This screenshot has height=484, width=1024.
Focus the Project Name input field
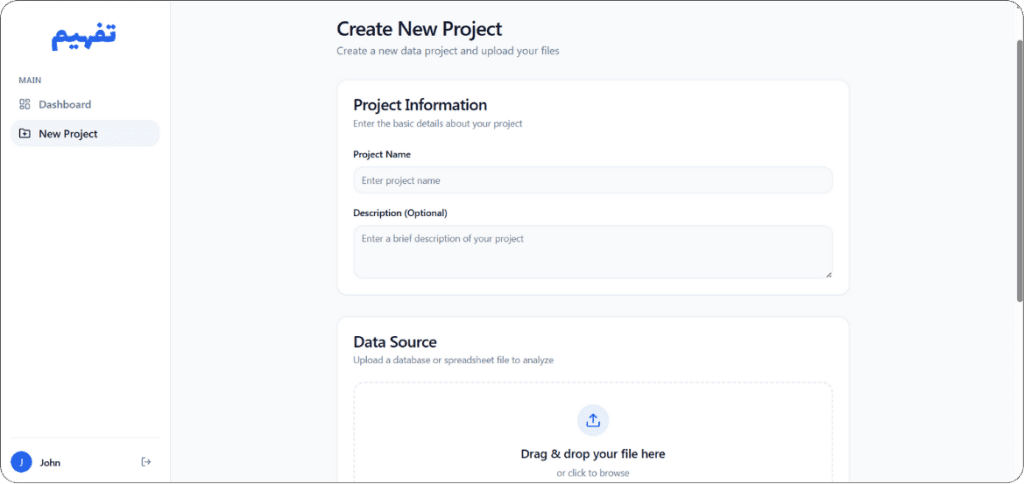coord(593,180)
